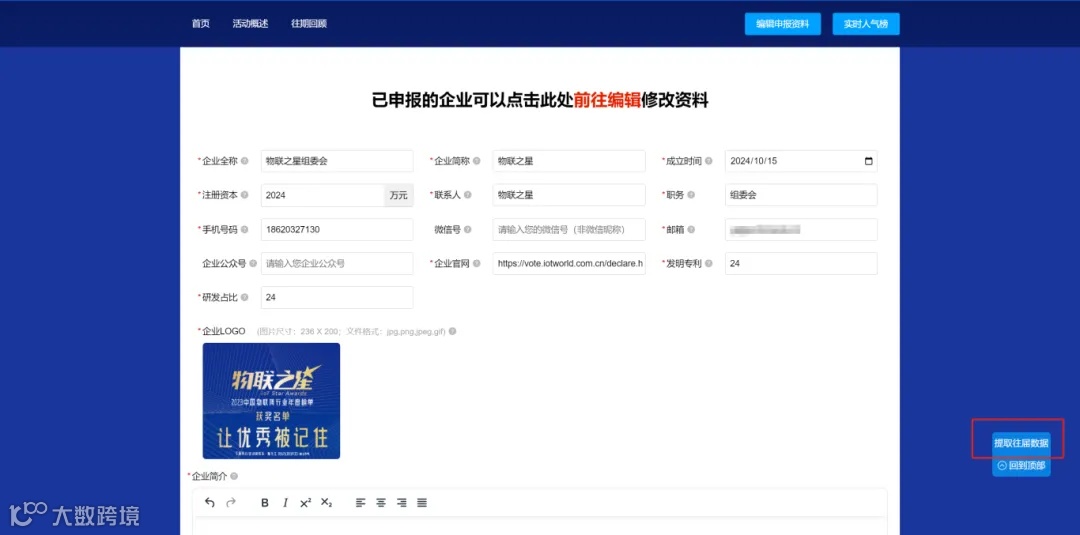1080x535 pixels.
Task: Click the redo icon in editor toolbar
Action: (231, 503)
